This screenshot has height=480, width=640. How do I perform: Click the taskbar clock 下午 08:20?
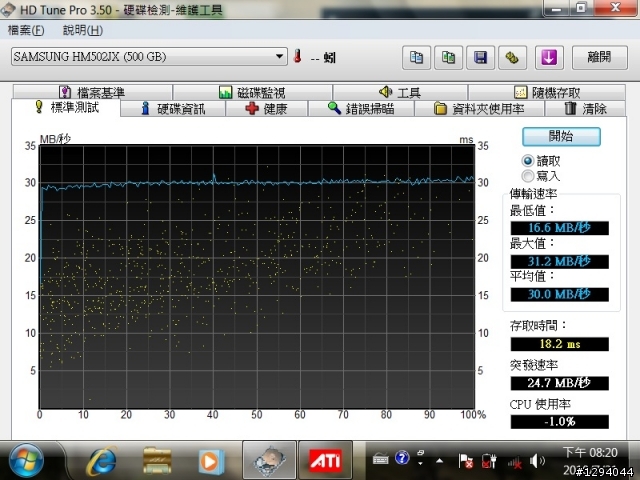(x=590, y=452)
